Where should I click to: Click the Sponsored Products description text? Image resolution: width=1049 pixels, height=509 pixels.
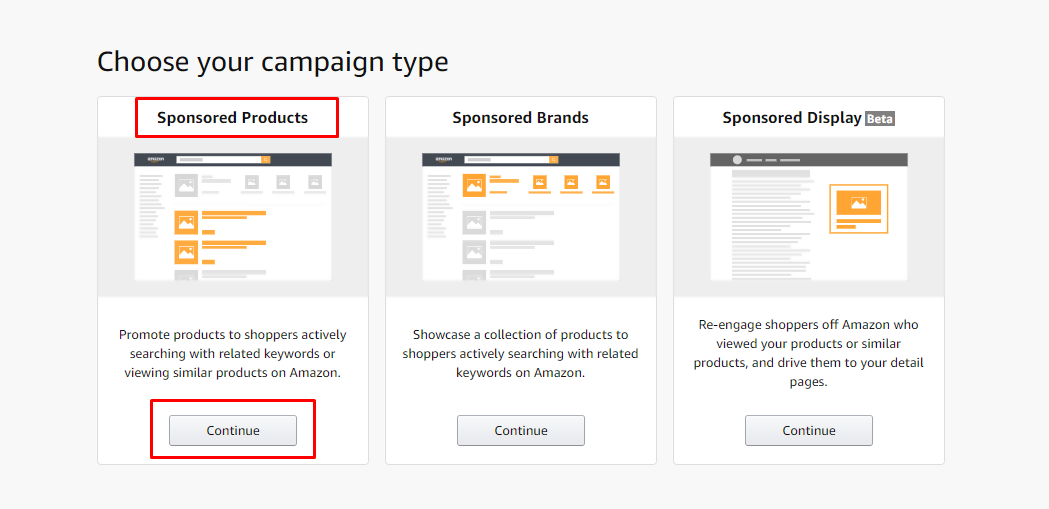coord(233,354)
